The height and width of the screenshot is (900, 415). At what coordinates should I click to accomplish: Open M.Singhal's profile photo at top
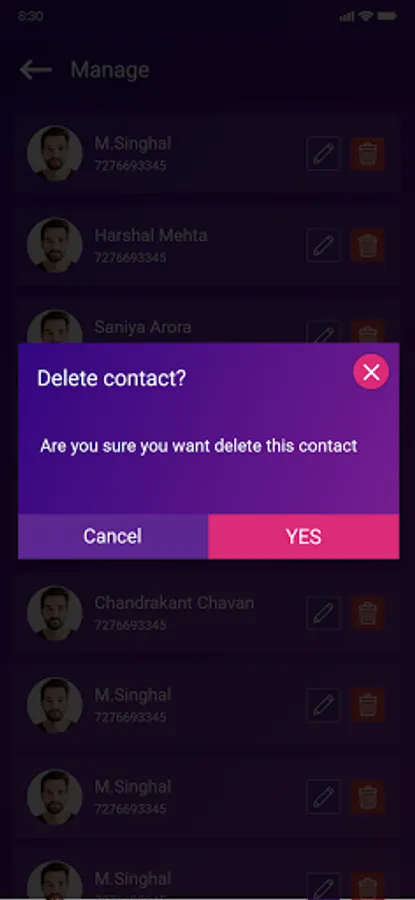coord(55,153)
